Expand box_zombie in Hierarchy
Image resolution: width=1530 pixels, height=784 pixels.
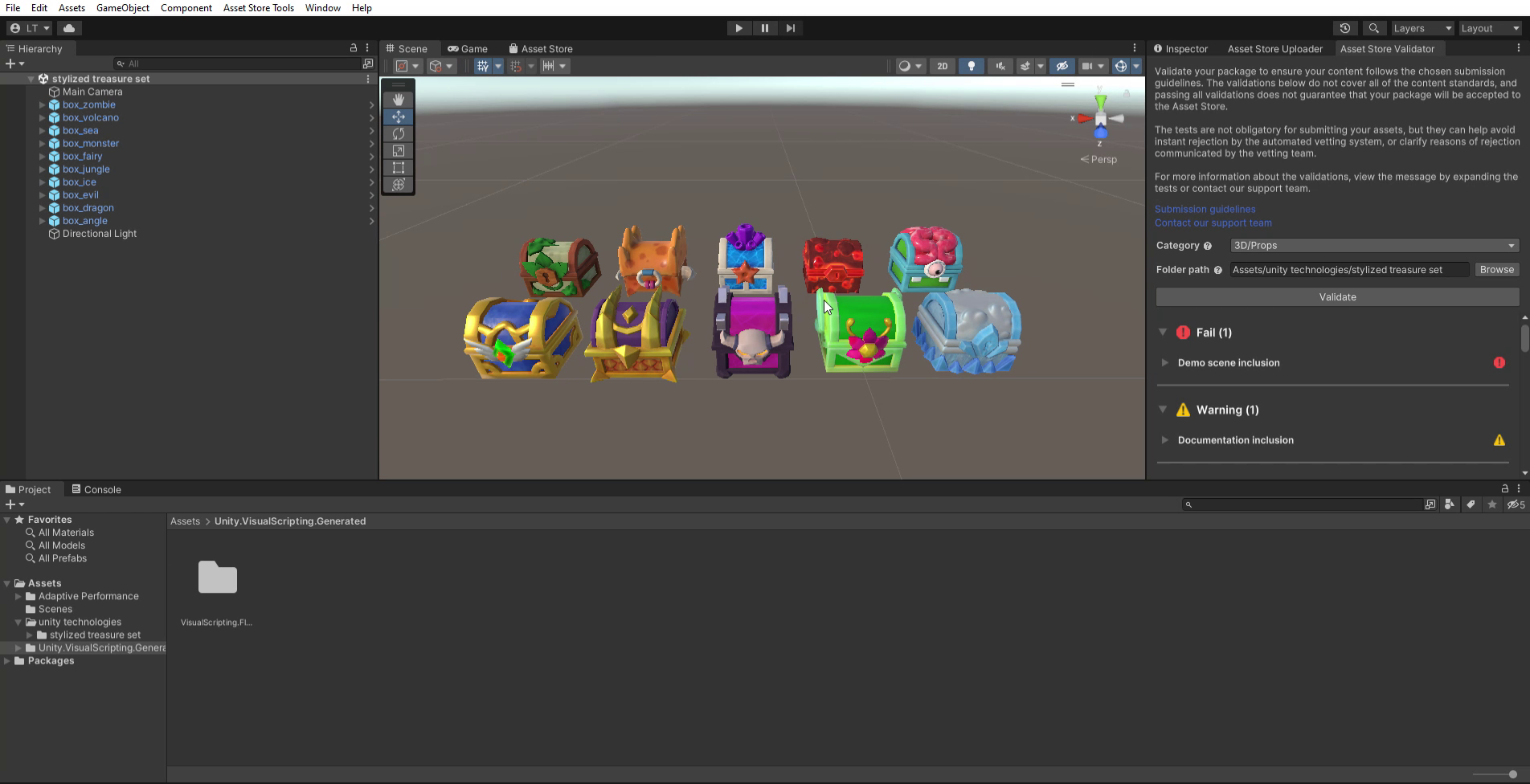pos(43,104)
